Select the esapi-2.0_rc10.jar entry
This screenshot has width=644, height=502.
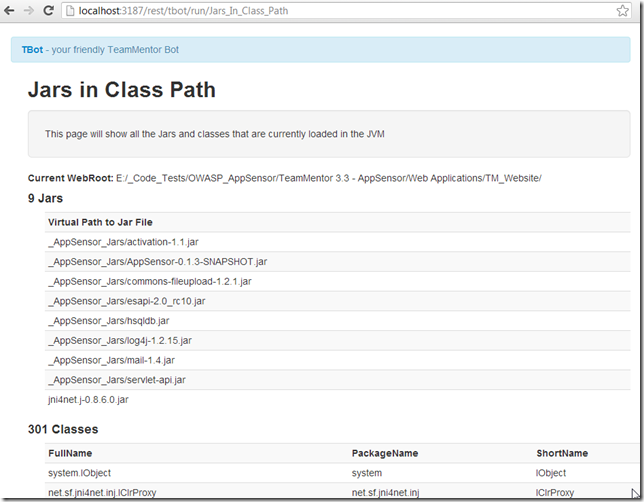[x=126, y=301]
